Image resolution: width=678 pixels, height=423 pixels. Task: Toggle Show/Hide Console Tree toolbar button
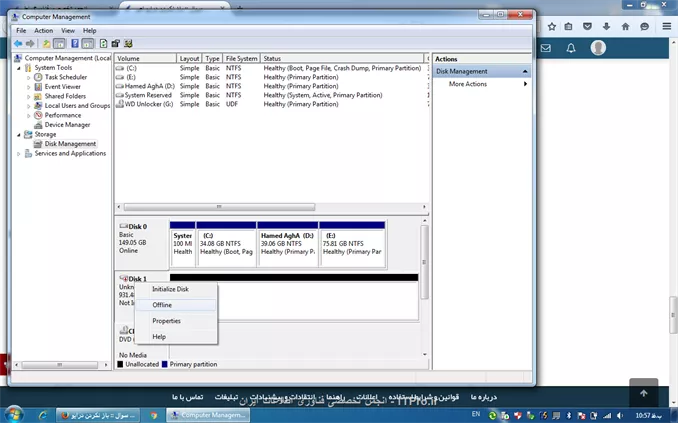click(x=59, y=44)
